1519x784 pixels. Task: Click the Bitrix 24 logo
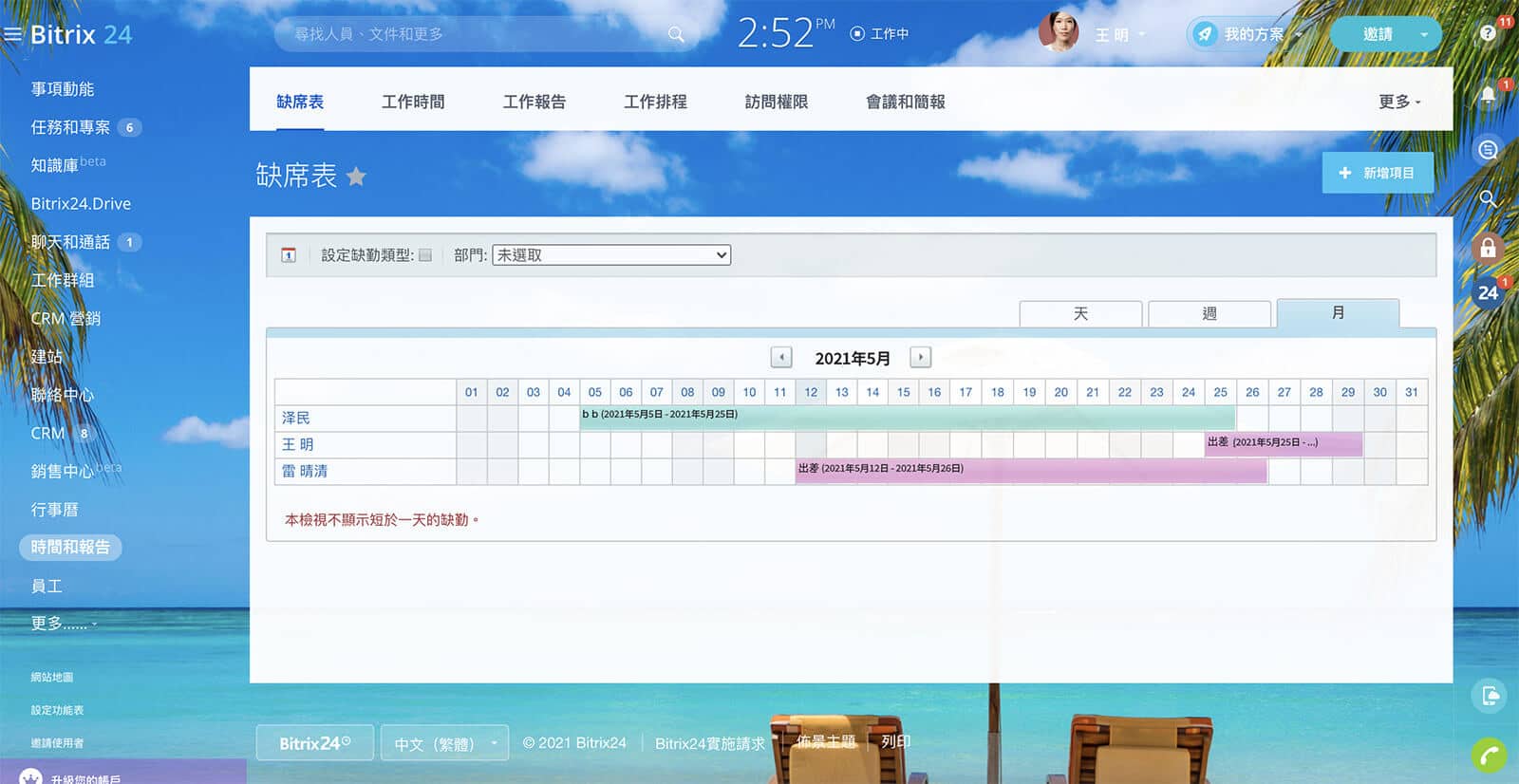tap(81, 35)
